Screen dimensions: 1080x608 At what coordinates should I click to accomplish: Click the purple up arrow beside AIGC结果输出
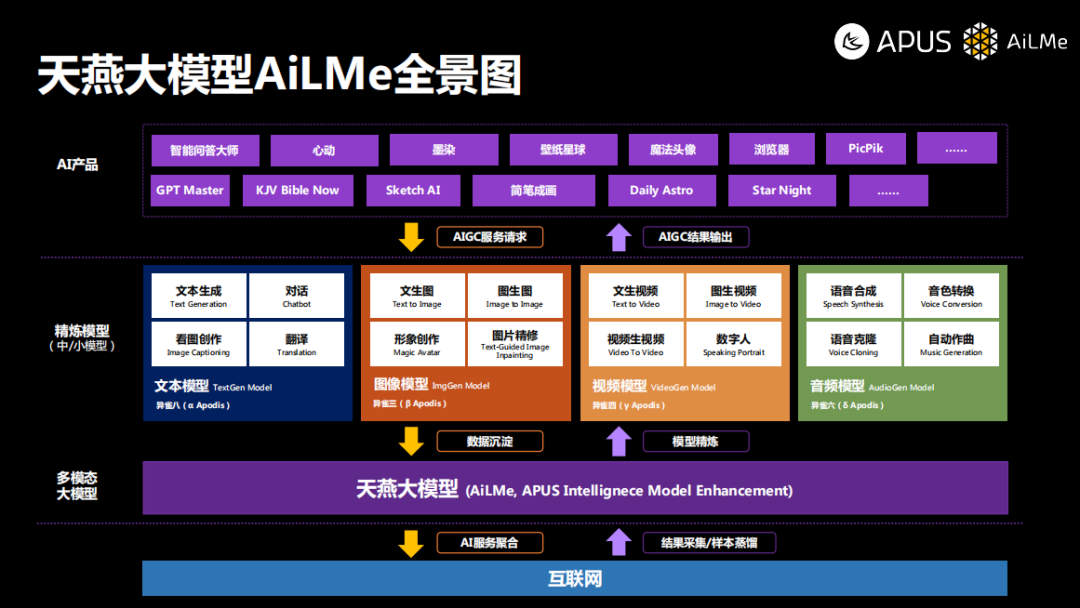tap(620, 237)
